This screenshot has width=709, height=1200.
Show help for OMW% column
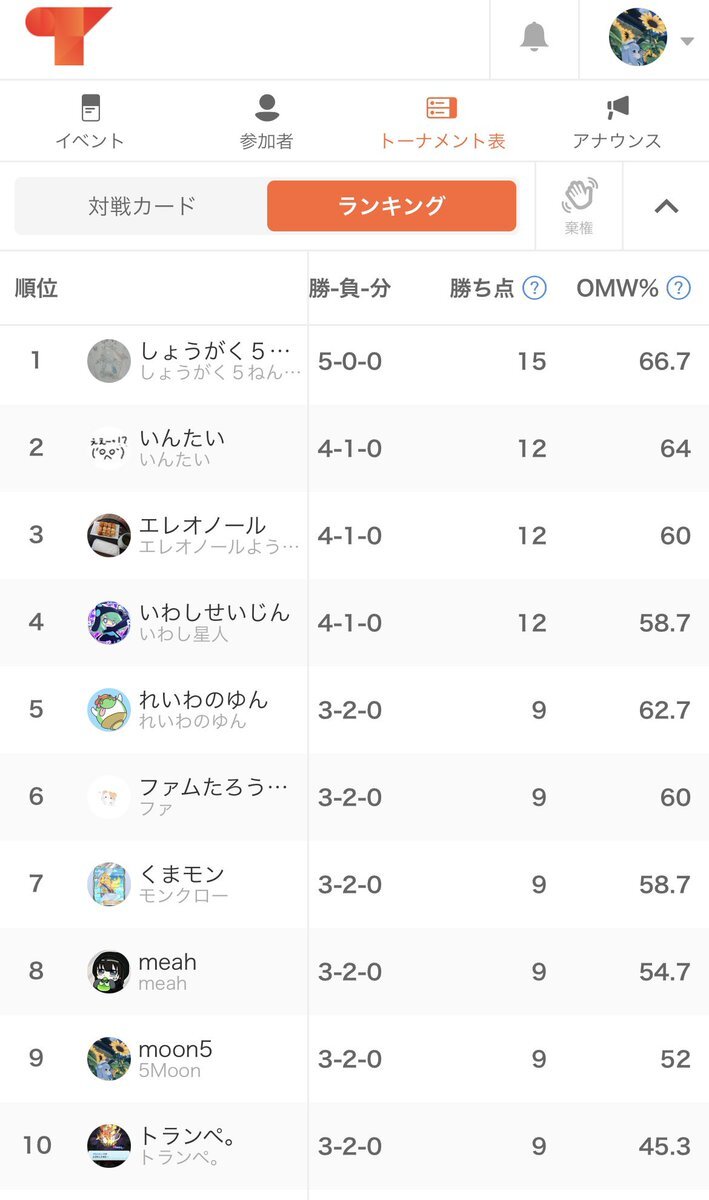[679, 289]
